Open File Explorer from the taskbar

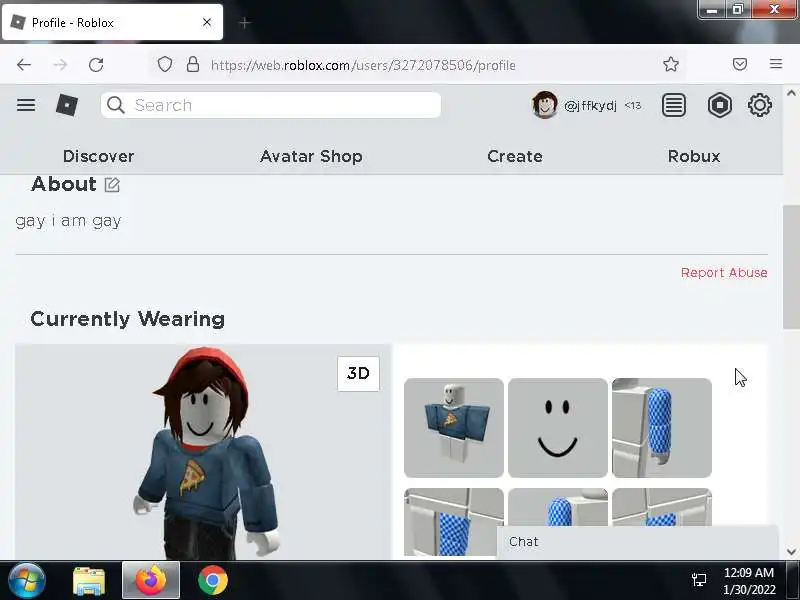[89, 581]
